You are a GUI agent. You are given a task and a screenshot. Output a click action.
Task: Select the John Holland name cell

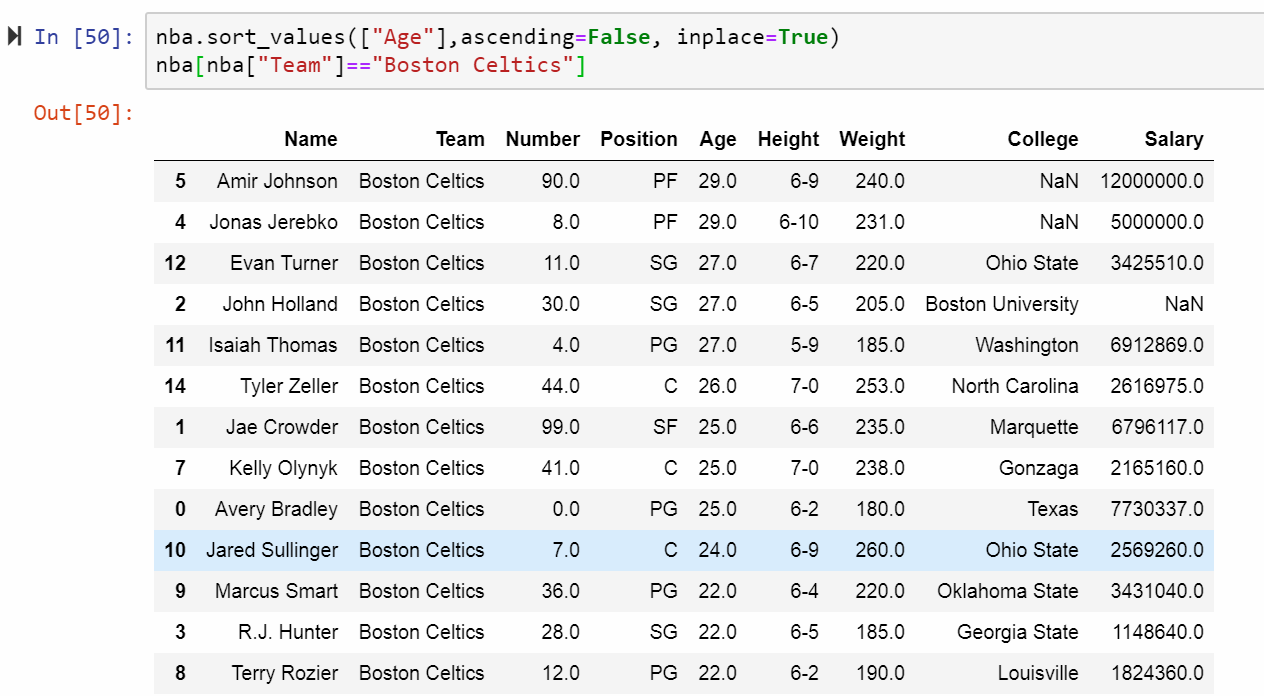click(x=280, y=304)
